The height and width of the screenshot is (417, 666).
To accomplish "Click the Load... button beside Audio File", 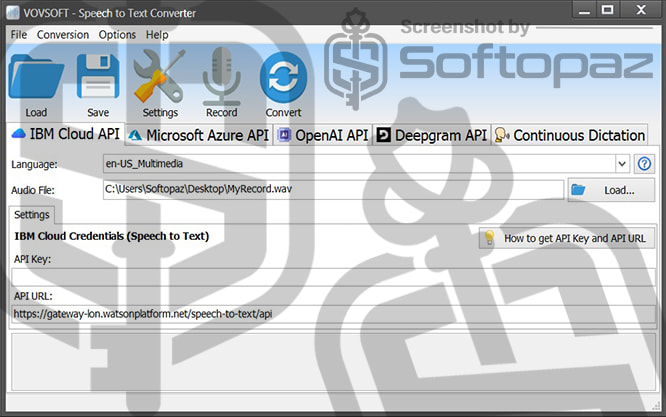I will point(611,190).
